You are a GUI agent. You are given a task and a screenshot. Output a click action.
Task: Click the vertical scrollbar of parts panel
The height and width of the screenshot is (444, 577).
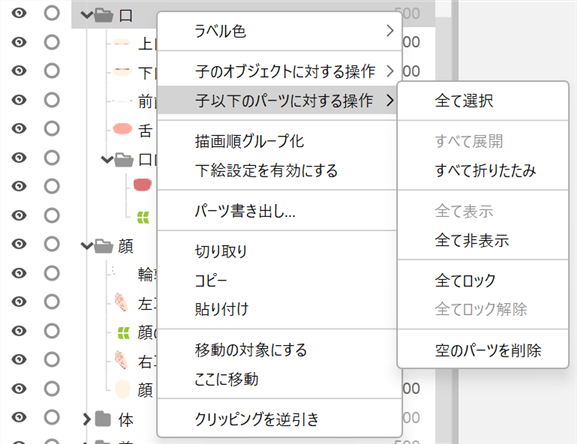tap(455, 222)
